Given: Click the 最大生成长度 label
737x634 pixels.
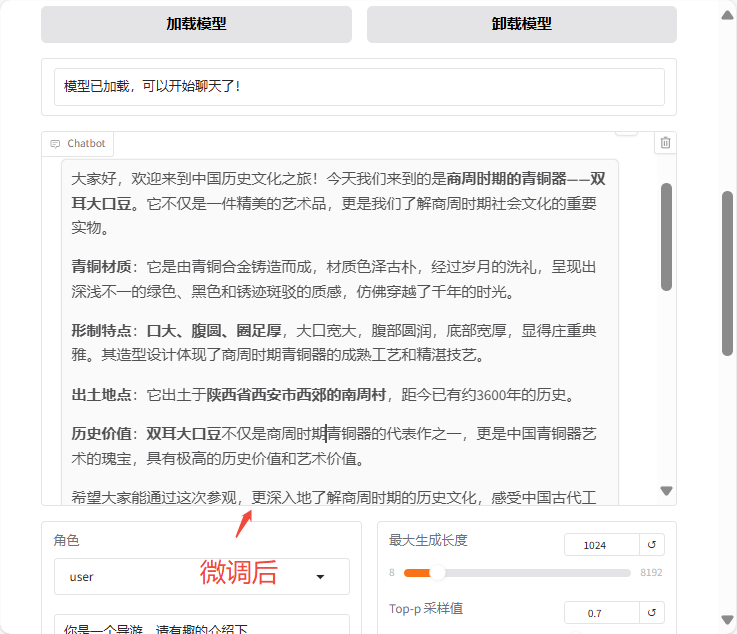Looking at the screenshot, I should pyautogui.click(x=428, y=540).
